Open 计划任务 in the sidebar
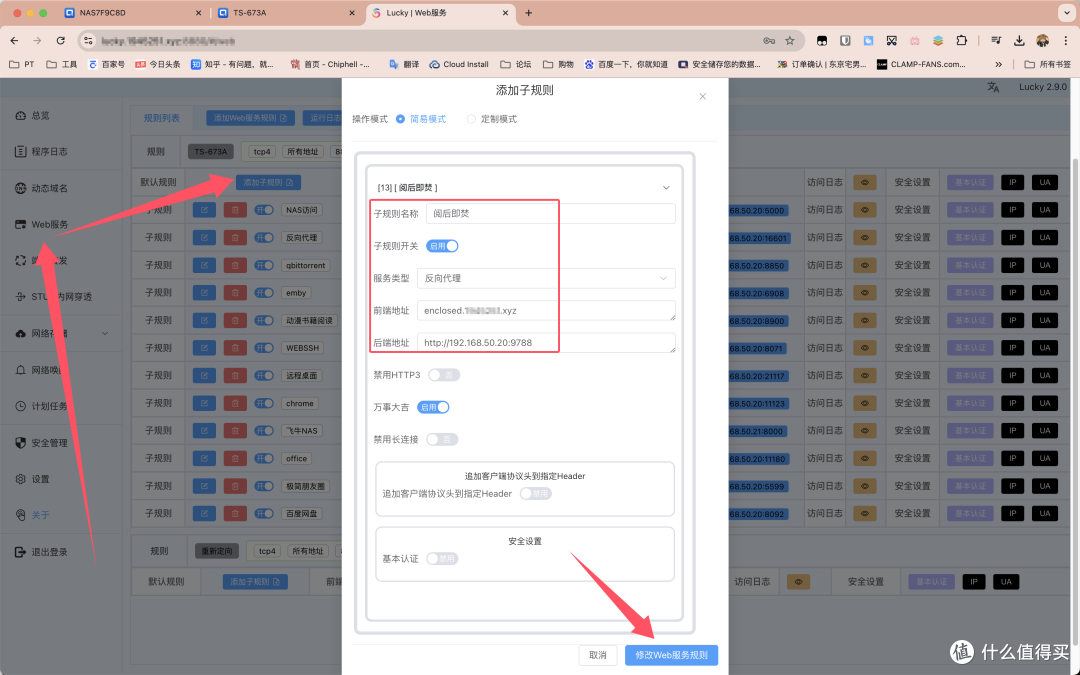Viewport: 1080px width, 675px height. coord(41,406)
